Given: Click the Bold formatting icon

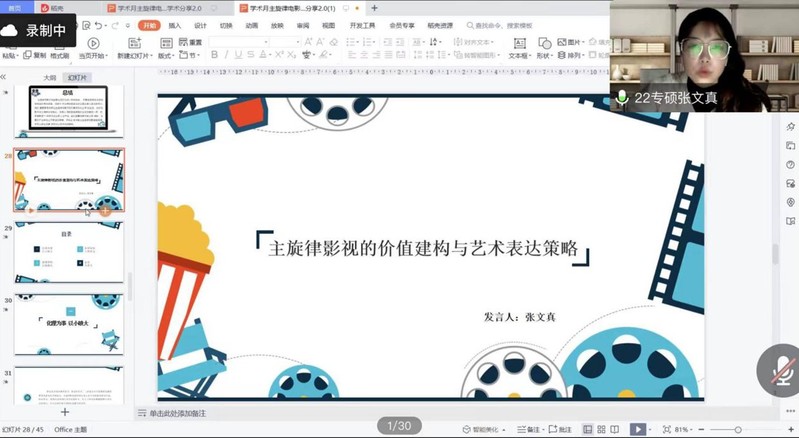Looking at the screenshot, I should pos(214,55).
